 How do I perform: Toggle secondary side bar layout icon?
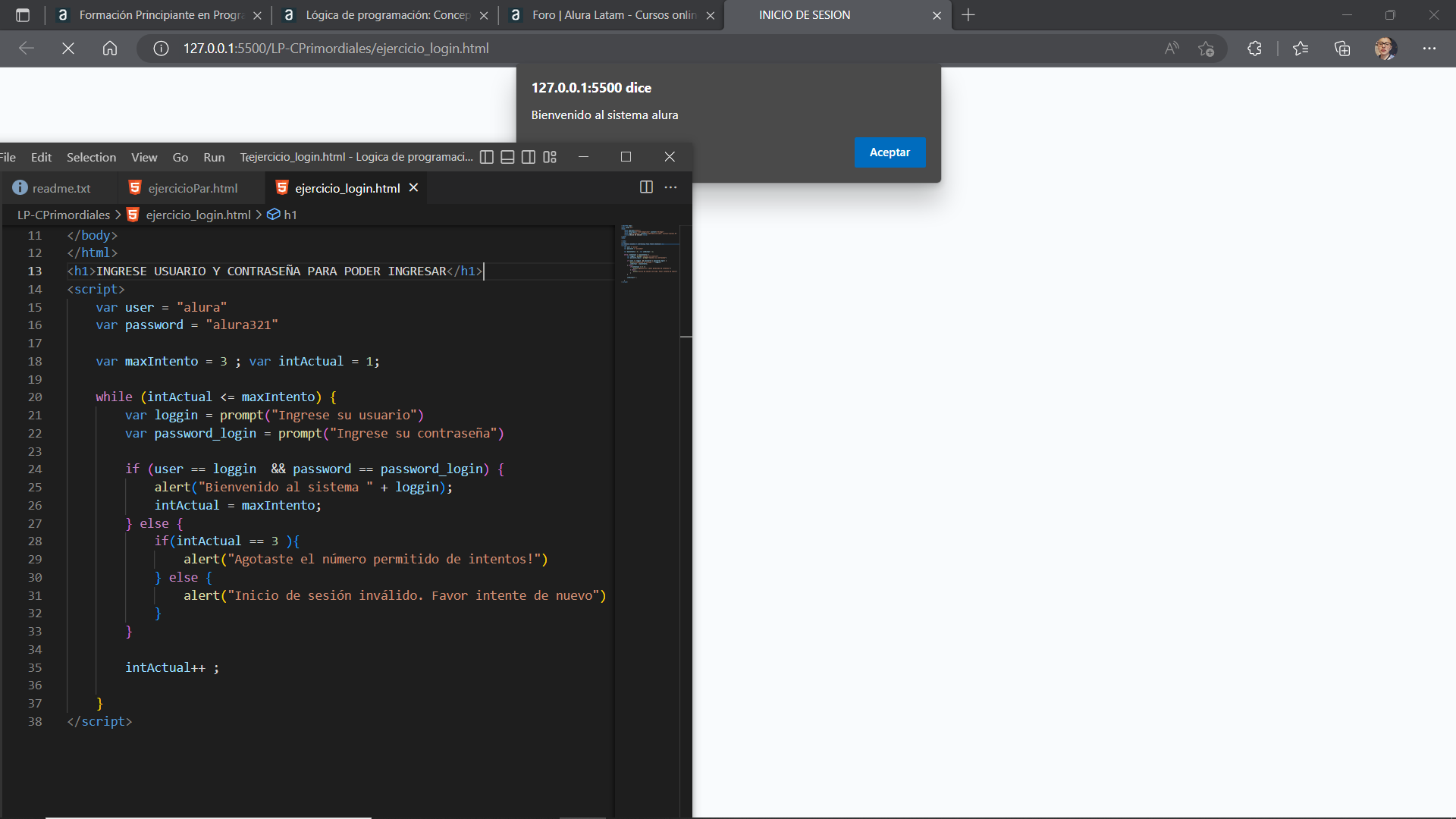tap(529, 157)
